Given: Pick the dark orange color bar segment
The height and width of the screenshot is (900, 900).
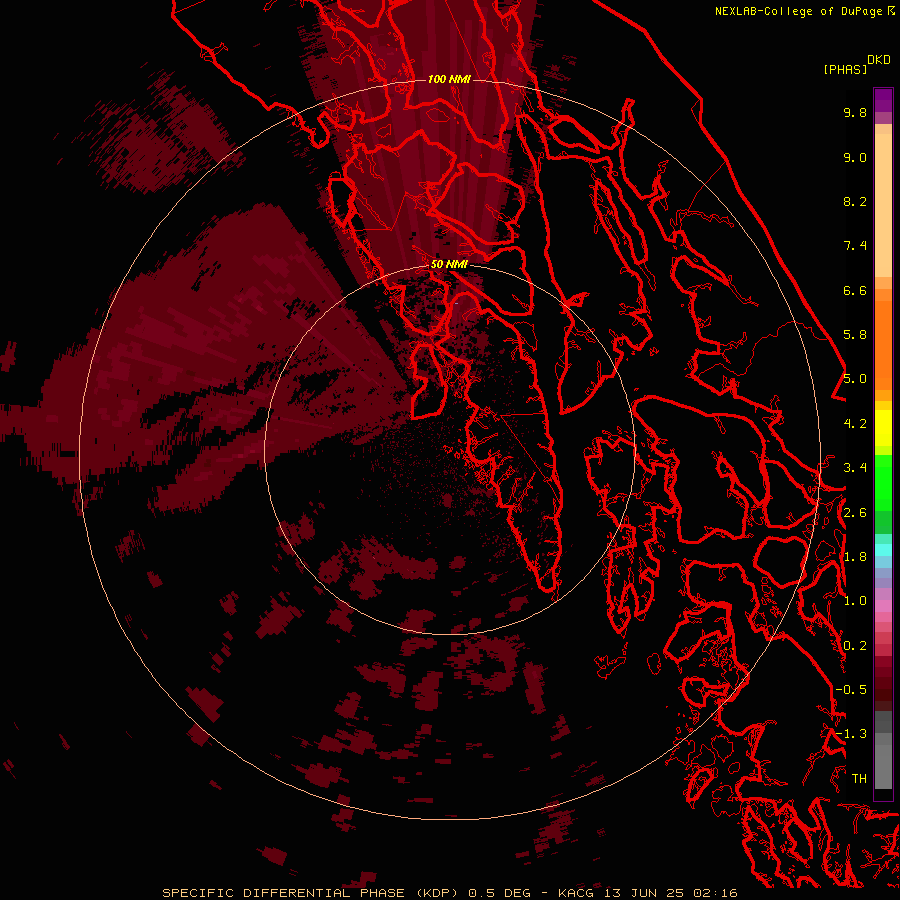Looking at the screenshot, I should coord(883,345).
